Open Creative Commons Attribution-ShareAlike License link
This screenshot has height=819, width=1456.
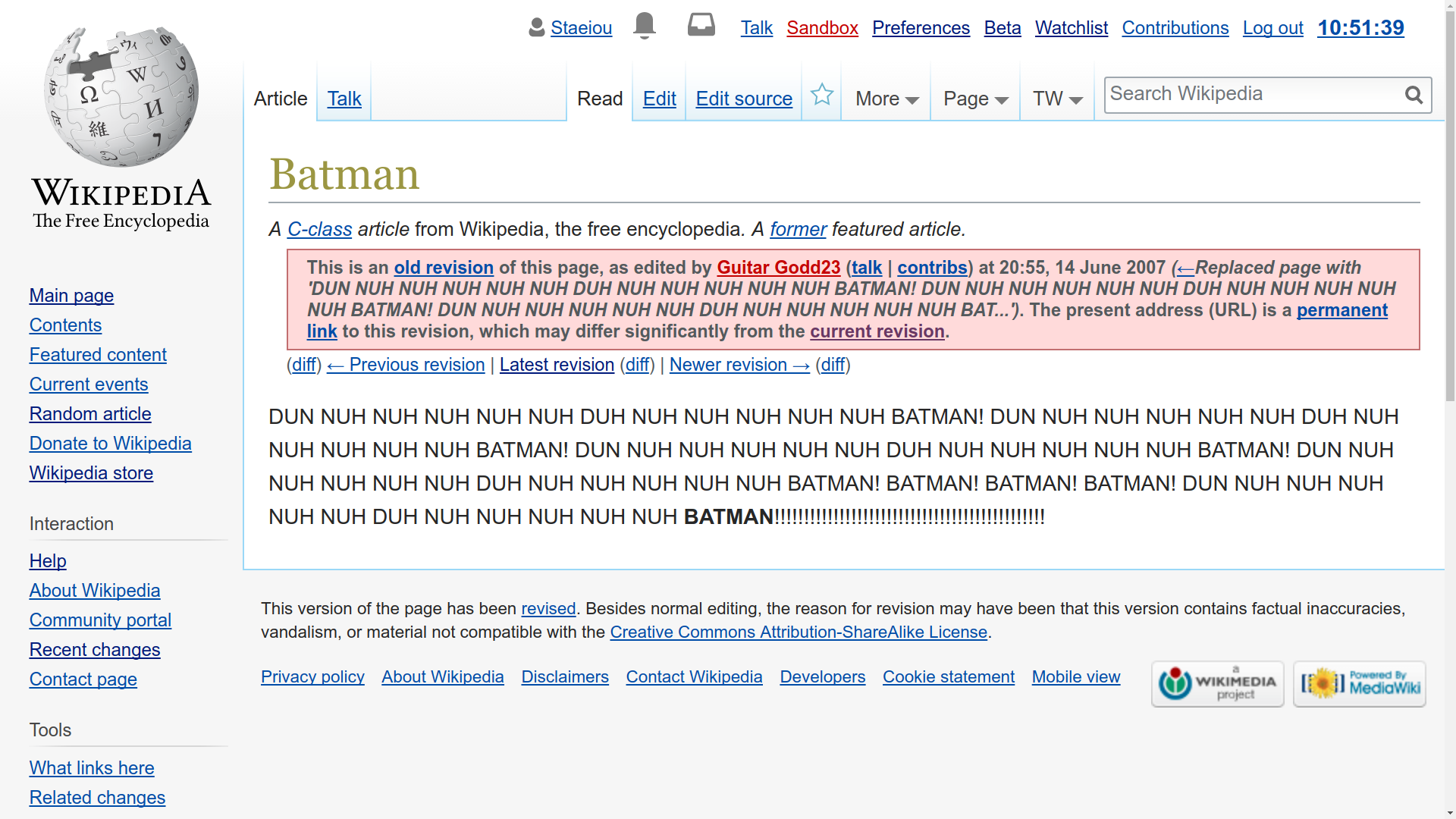pyautogui.click(x=799, y=632)
